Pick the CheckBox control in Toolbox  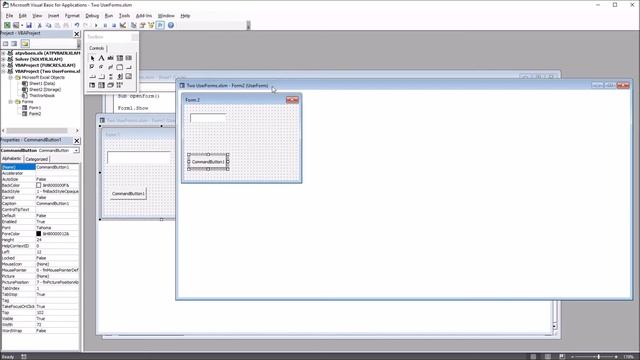(x=92, y=67)
